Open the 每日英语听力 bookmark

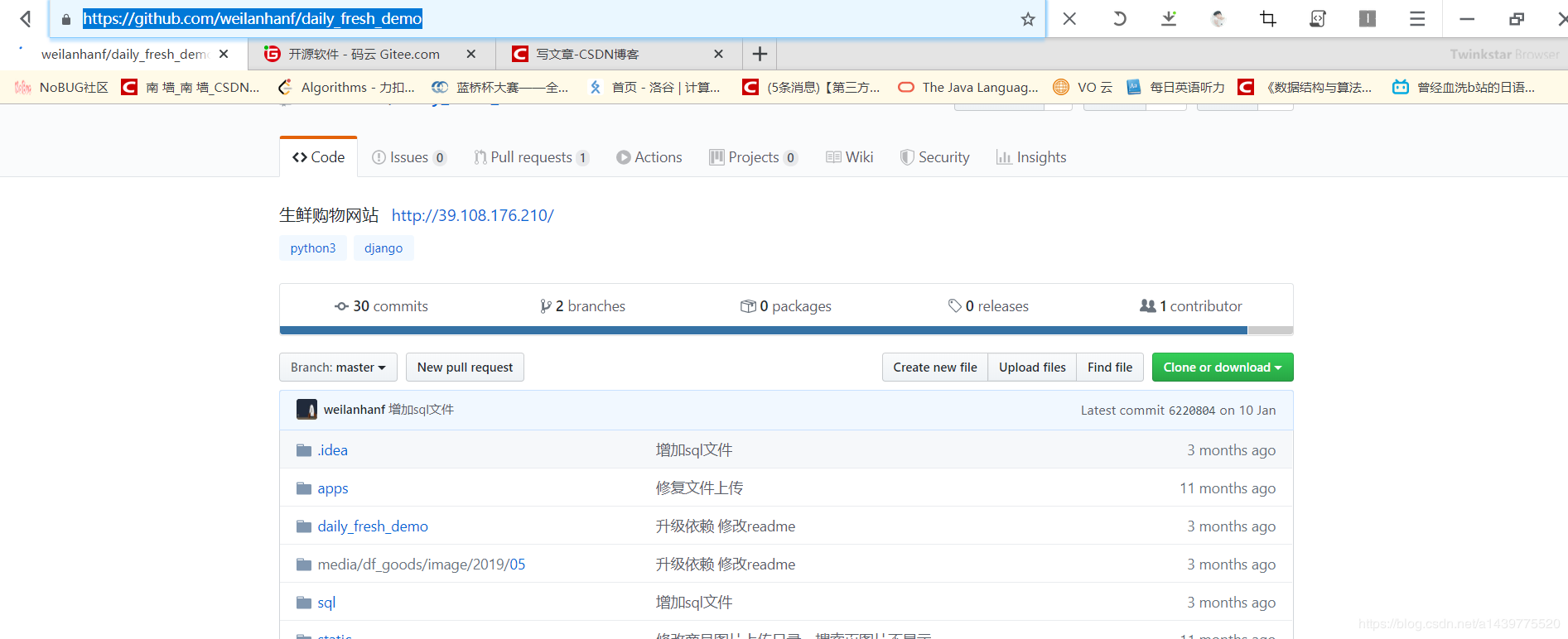pyautogui.click(x=1175, y=87)
